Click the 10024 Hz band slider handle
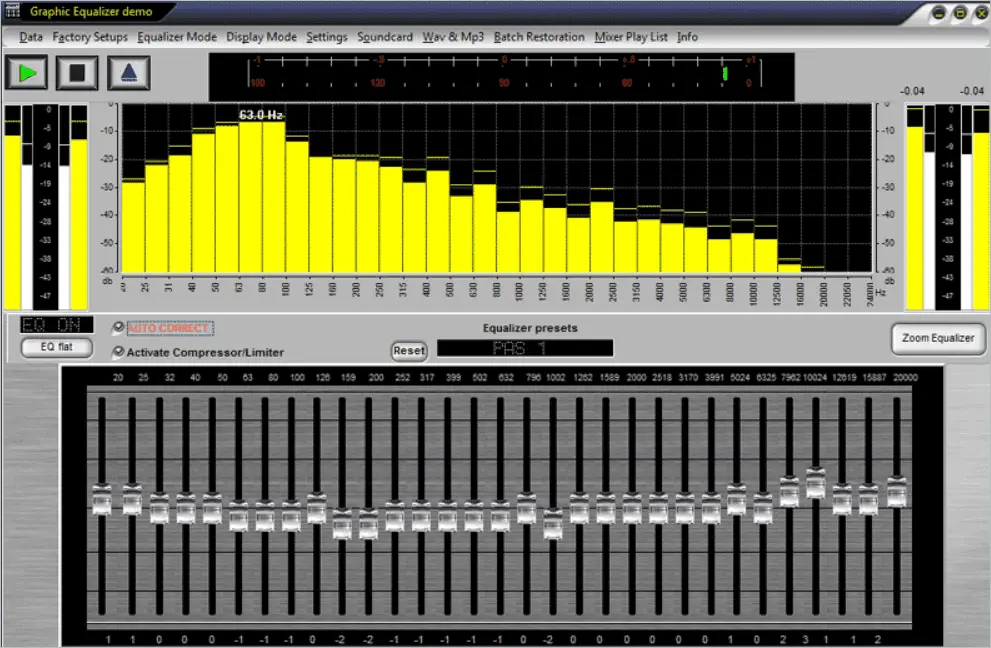Screen dimensions: 991x648 (x=816, y=484)
